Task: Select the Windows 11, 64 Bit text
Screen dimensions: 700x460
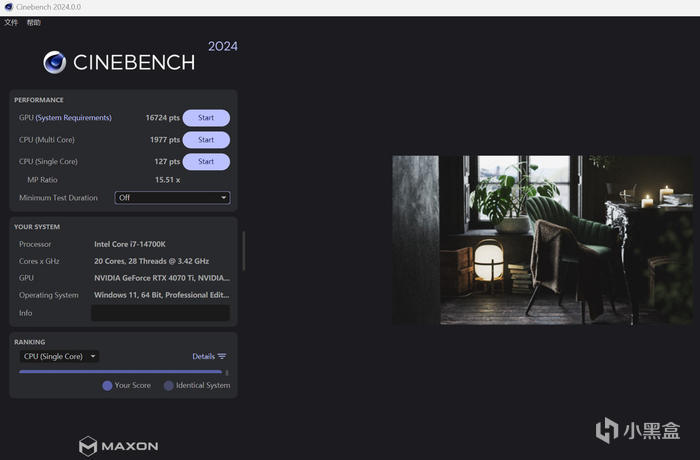Action: pos(162,295)
